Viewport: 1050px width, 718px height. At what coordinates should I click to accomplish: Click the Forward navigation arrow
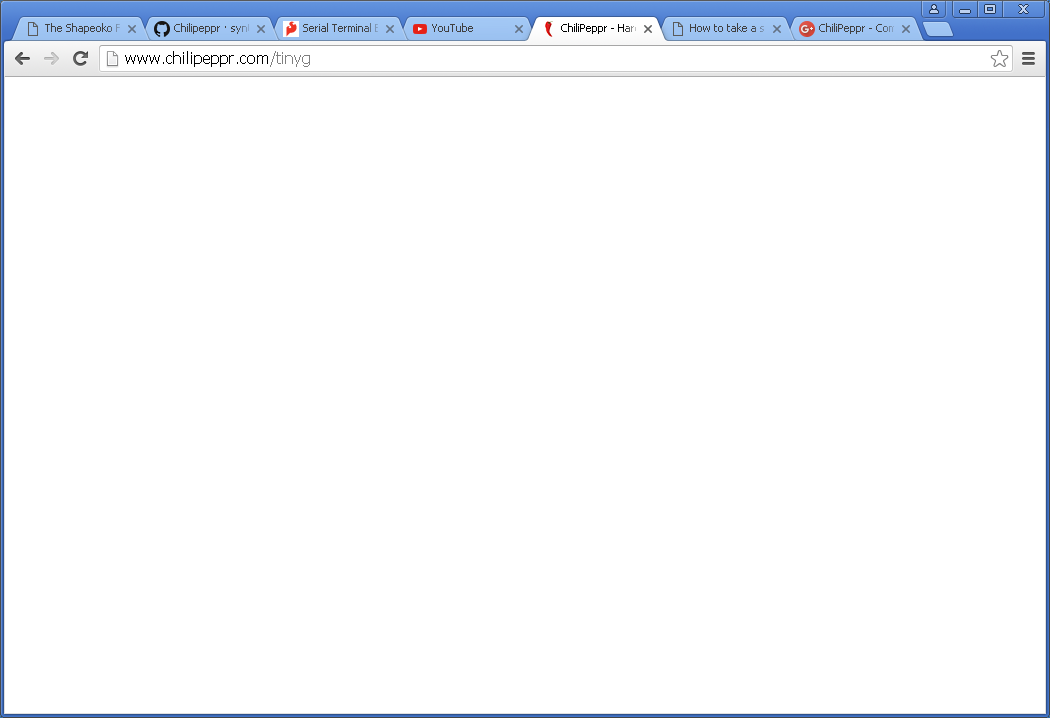(51, 59)
